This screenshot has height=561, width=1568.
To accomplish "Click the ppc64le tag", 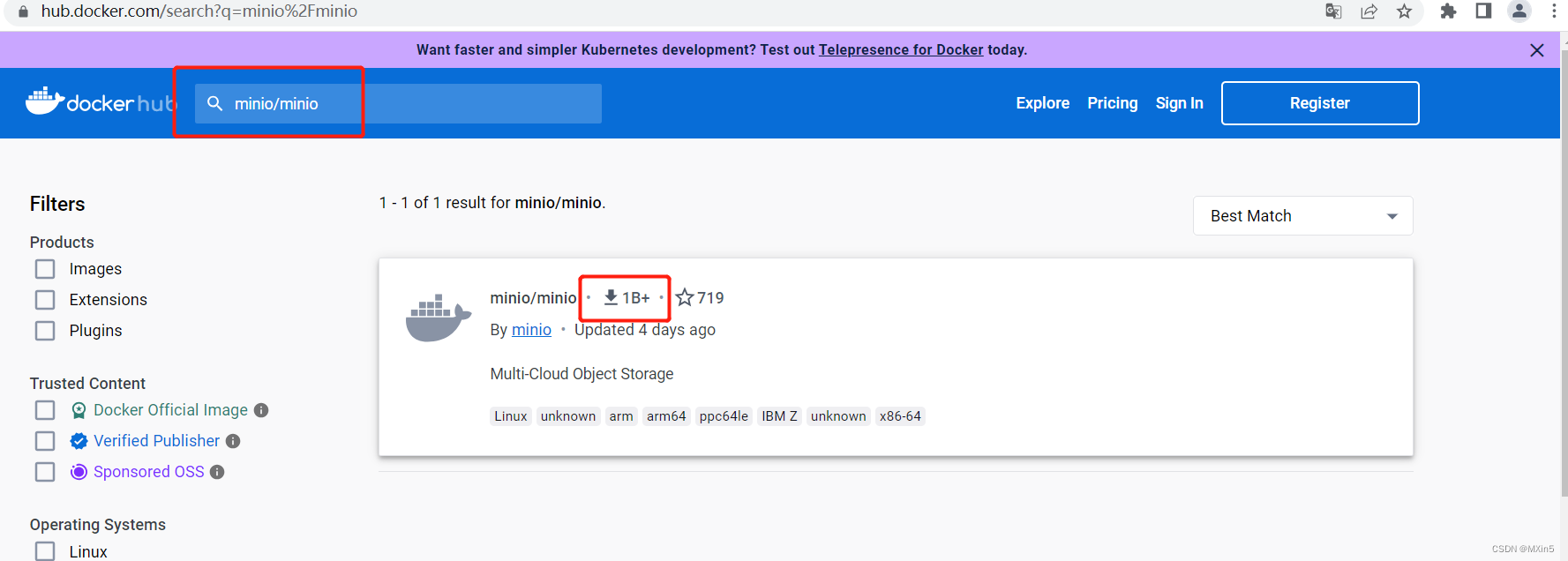I will point(724,416).
